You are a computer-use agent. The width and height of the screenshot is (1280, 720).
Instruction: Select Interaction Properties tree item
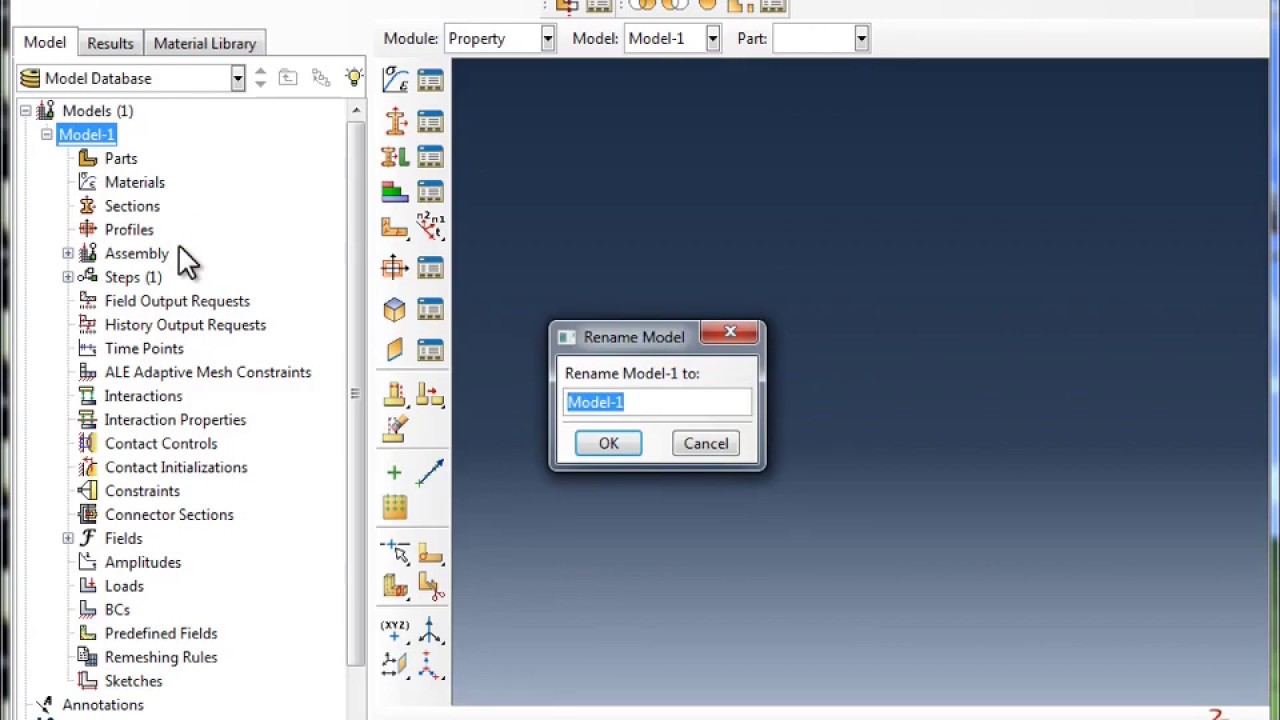click(175, 420)
